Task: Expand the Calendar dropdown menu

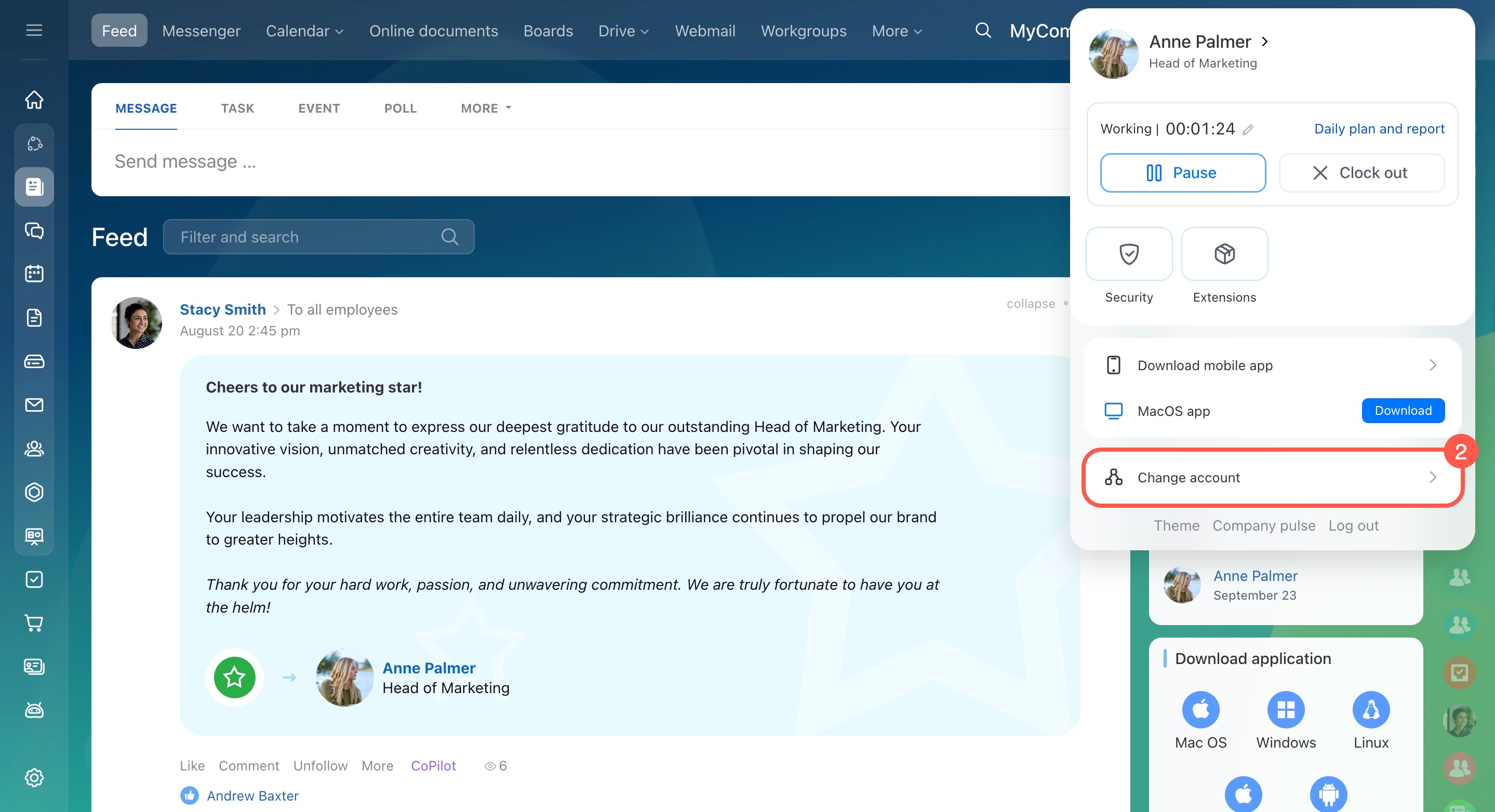Action: [305, 31]
